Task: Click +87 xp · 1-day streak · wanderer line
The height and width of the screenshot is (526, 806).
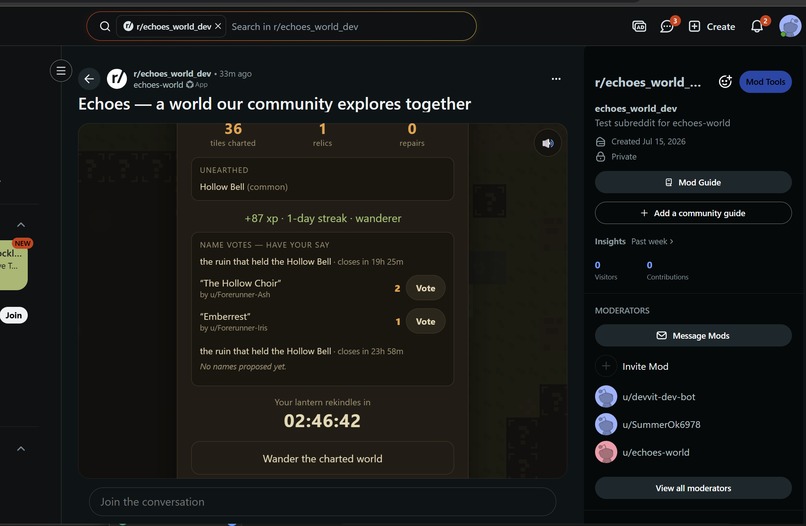Action: (x=323, y=219)
